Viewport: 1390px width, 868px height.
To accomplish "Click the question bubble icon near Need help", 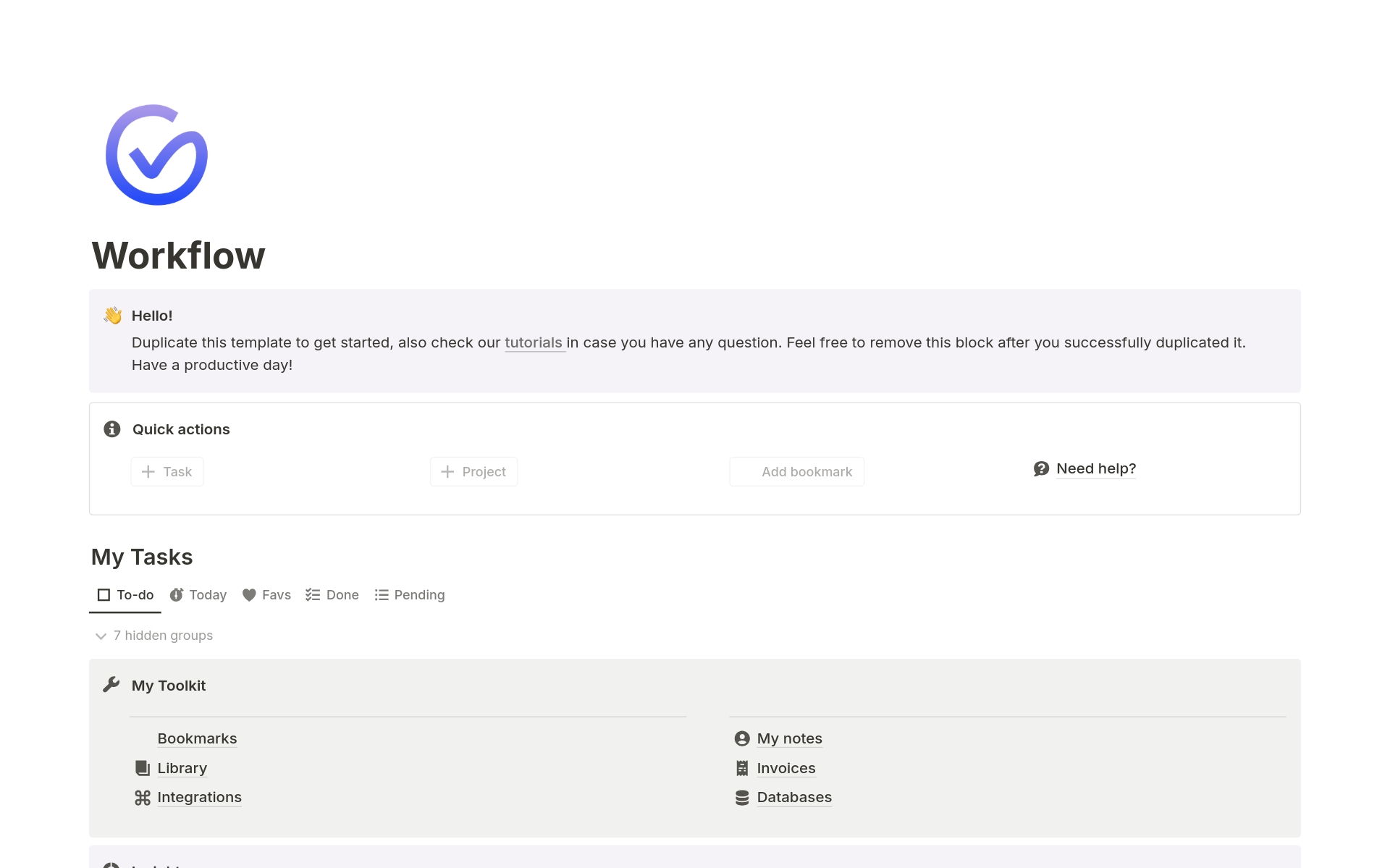I will pos(1041,469).
